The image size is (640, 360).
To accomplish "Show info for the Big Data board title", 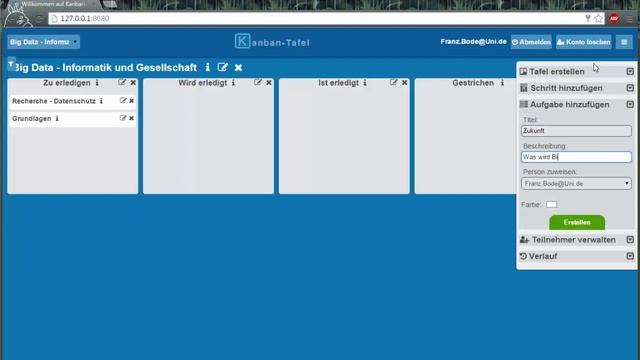I will click(x=208, y=67).
